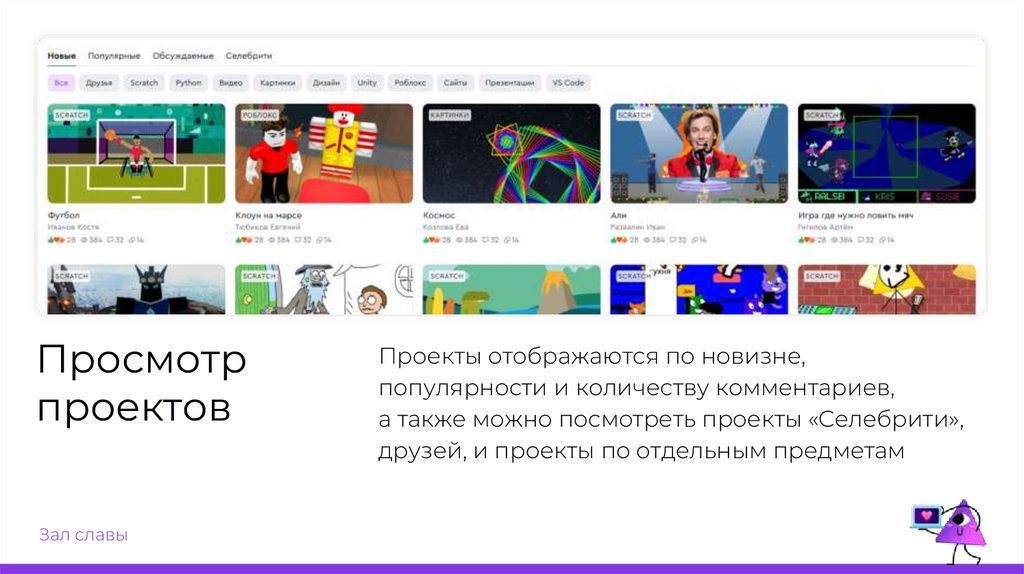Toggle the Друзья filter chip
The height and width of the screenshot is (574, 1024).
(x=99, y=83)
